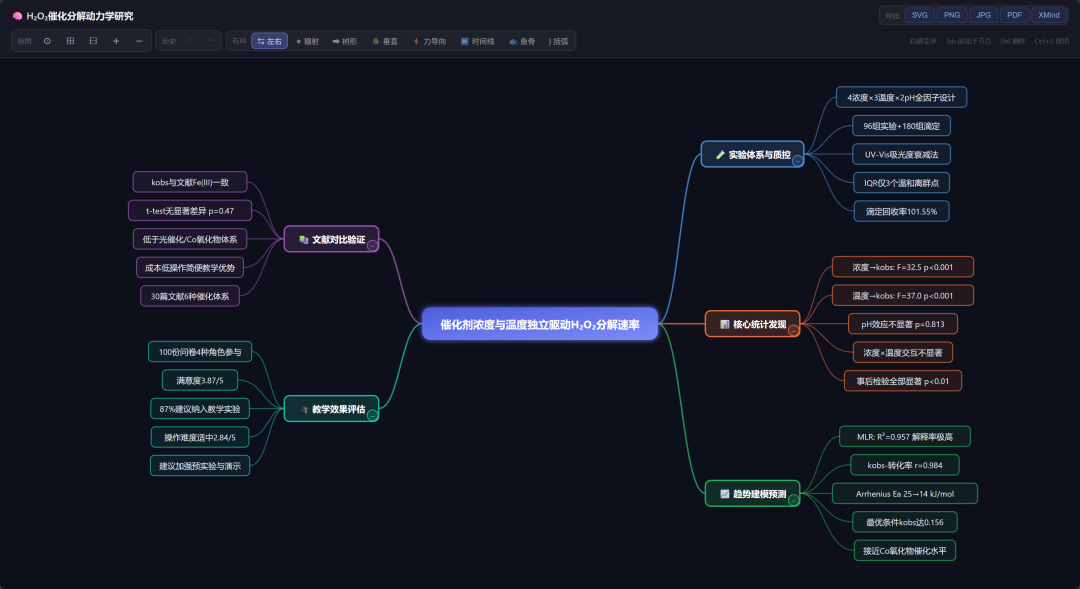
Task: Click the redo arrow in history group
Action: pyautogui.click(x=210, y=41)
